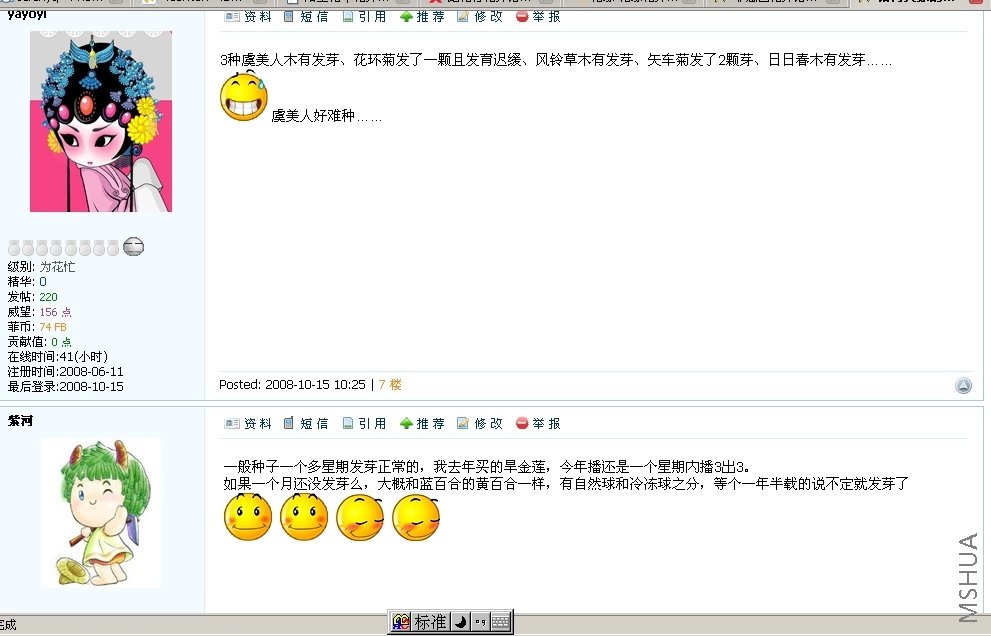Click the 引用 quote icon in 紫河's post
Image resolution: width=991 pixels, height=636 pixels.
[348, 424]
